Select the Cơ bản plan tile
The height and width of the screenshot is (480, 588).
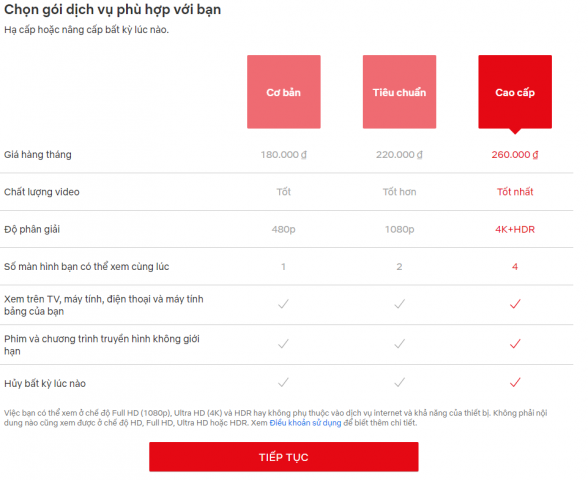tap(284, 92)
